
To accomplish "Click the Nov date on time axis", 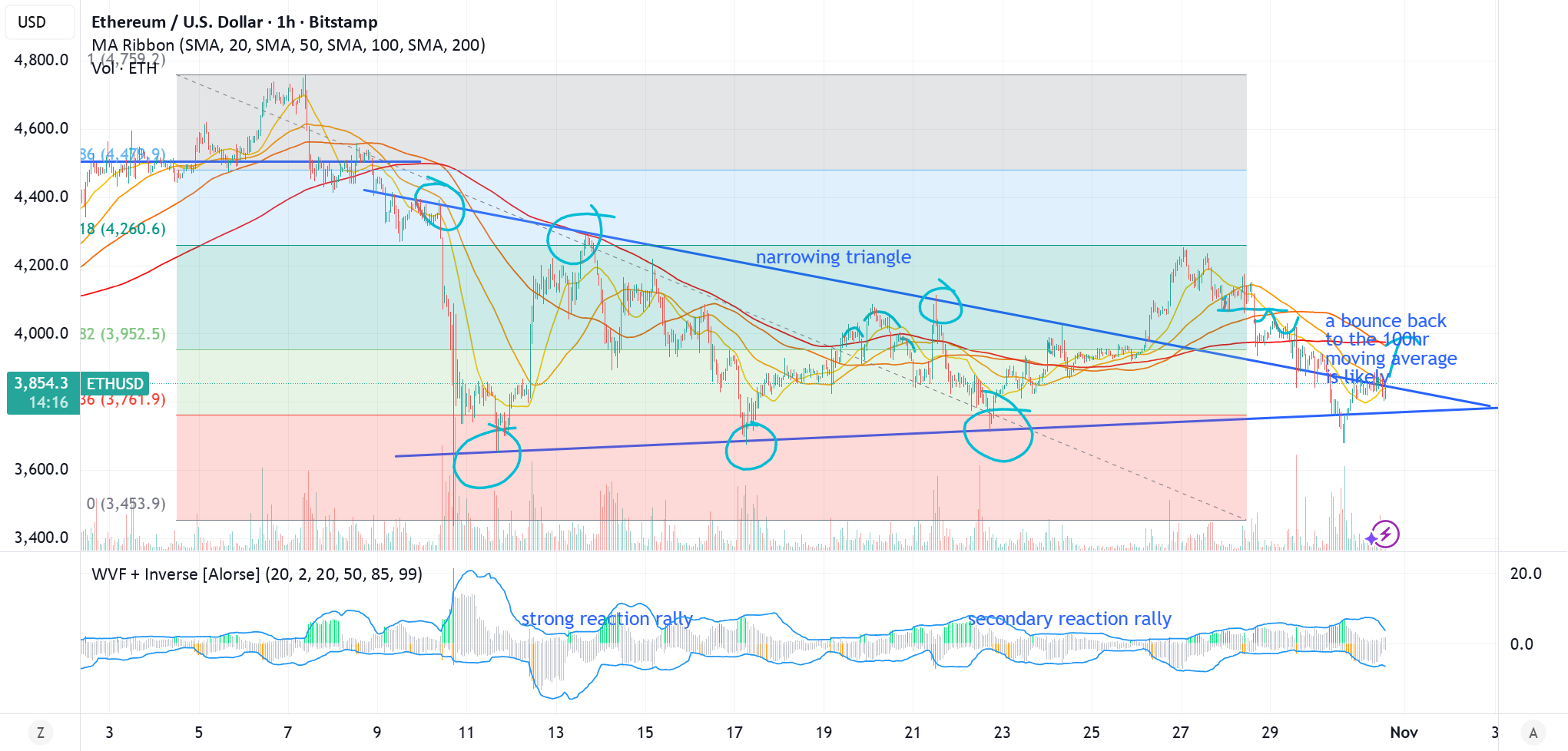I will tap(1404, 733).
